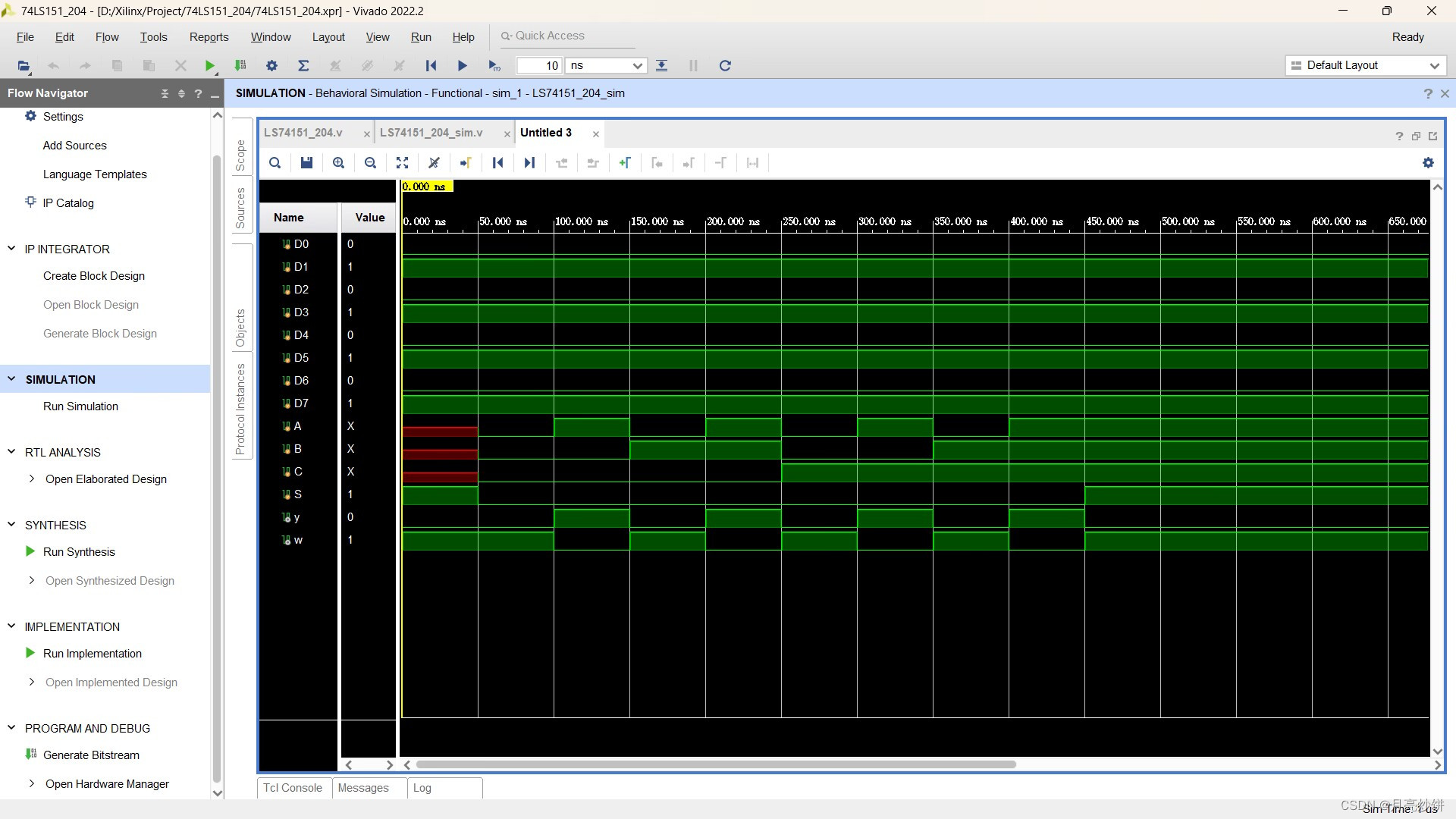
Task: Open Settings in Flow Navigator
Action: coord(63,117)
